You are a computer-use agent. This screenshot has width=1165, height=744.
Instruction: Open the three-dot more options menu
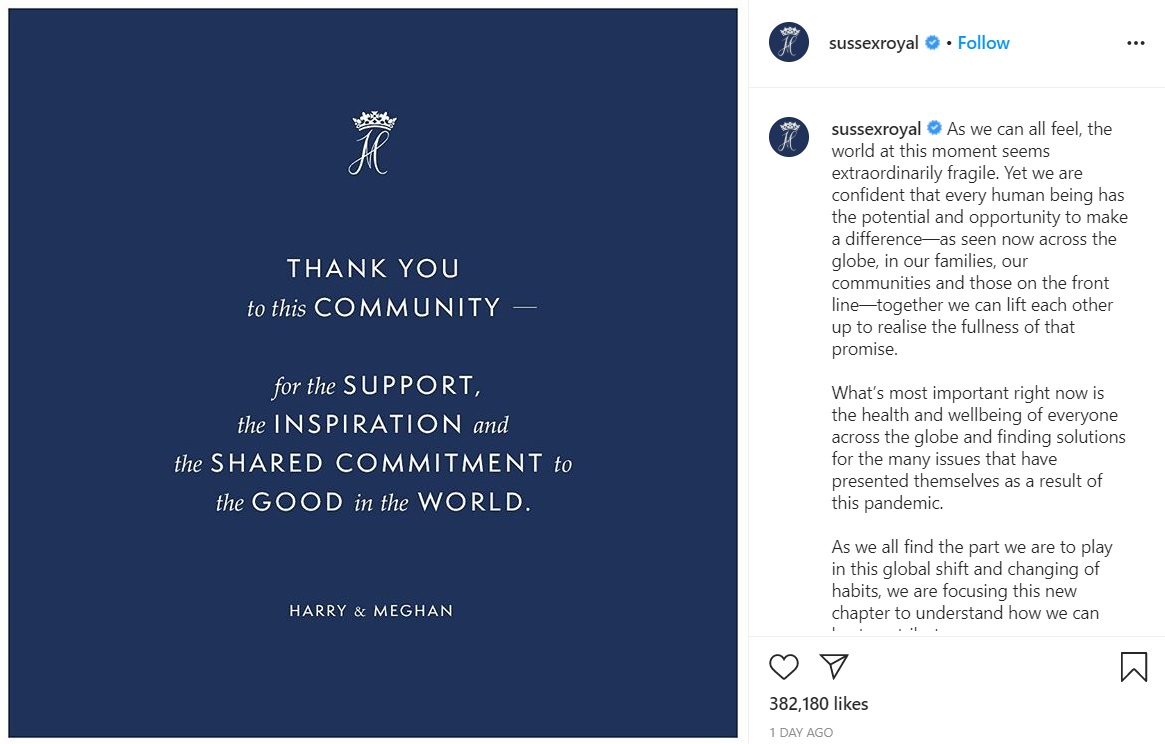[x=1135, y=43]
